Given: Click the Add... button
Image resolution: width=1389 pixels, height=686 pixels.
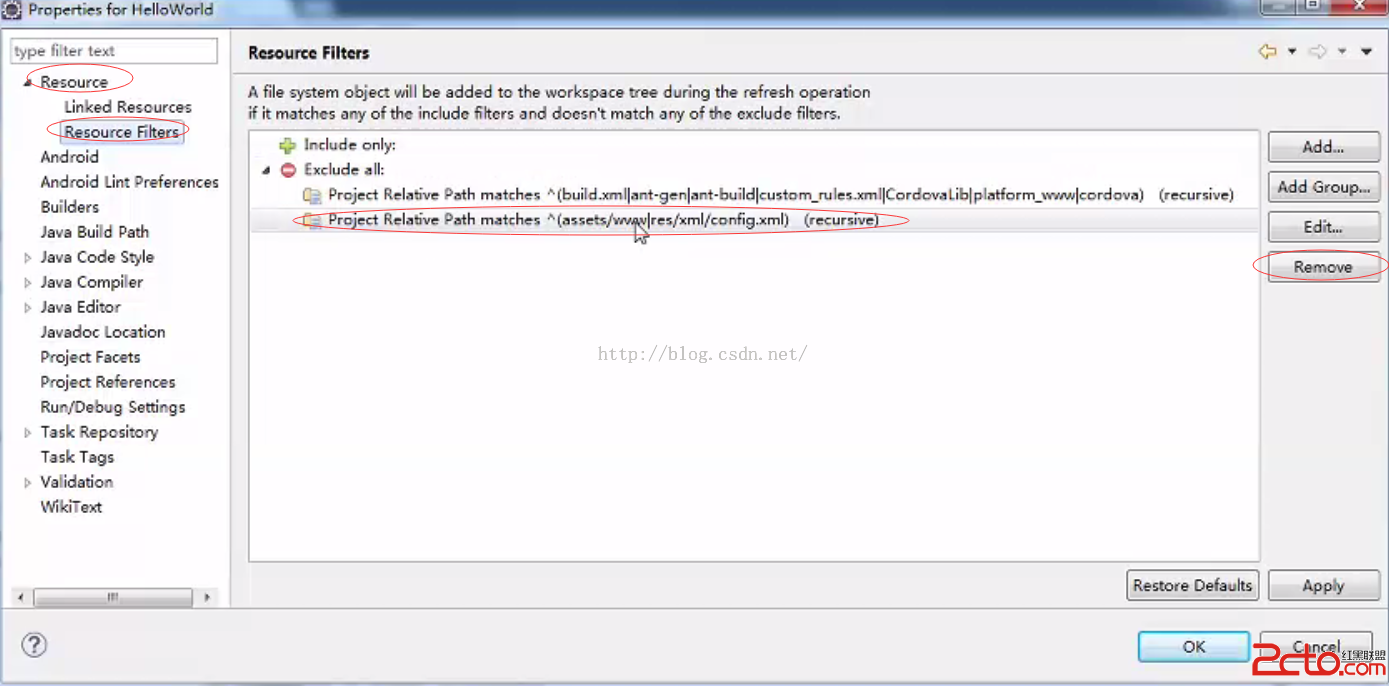Looking at the screenshot, I should pos(1323,147).
